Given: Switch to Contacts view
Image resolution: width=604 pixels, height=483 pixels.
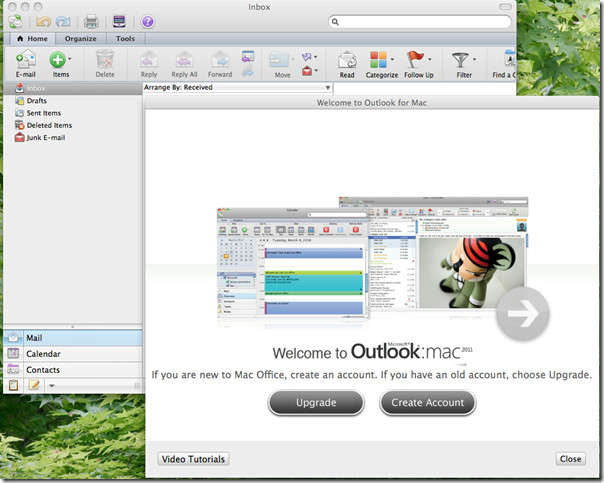Looking at the screenshot, I should coord(73,370).
